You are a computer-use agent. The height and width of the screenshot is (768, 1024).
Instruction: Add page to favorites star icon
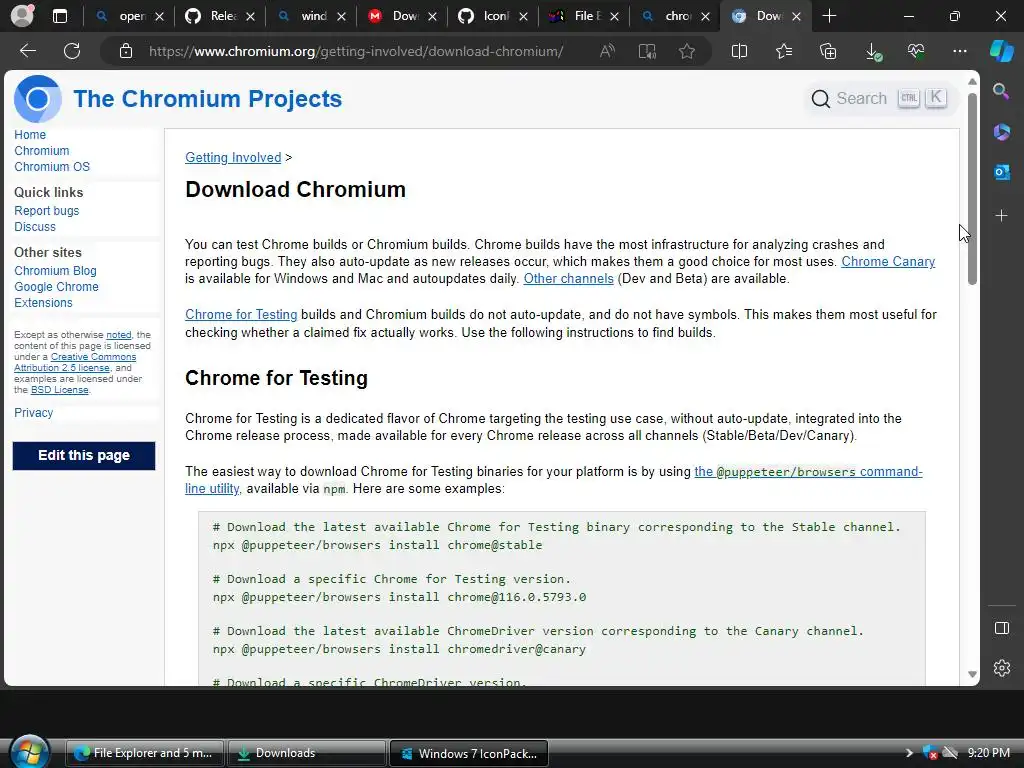click(686, 51)
